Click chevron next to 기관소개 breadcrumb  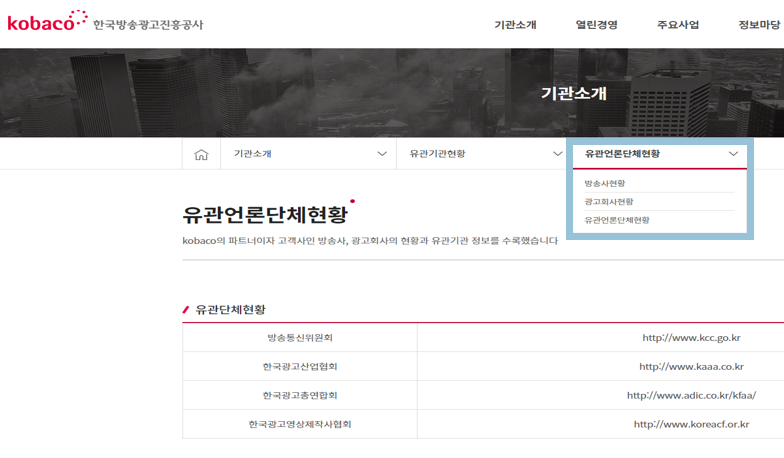[382, 154]
